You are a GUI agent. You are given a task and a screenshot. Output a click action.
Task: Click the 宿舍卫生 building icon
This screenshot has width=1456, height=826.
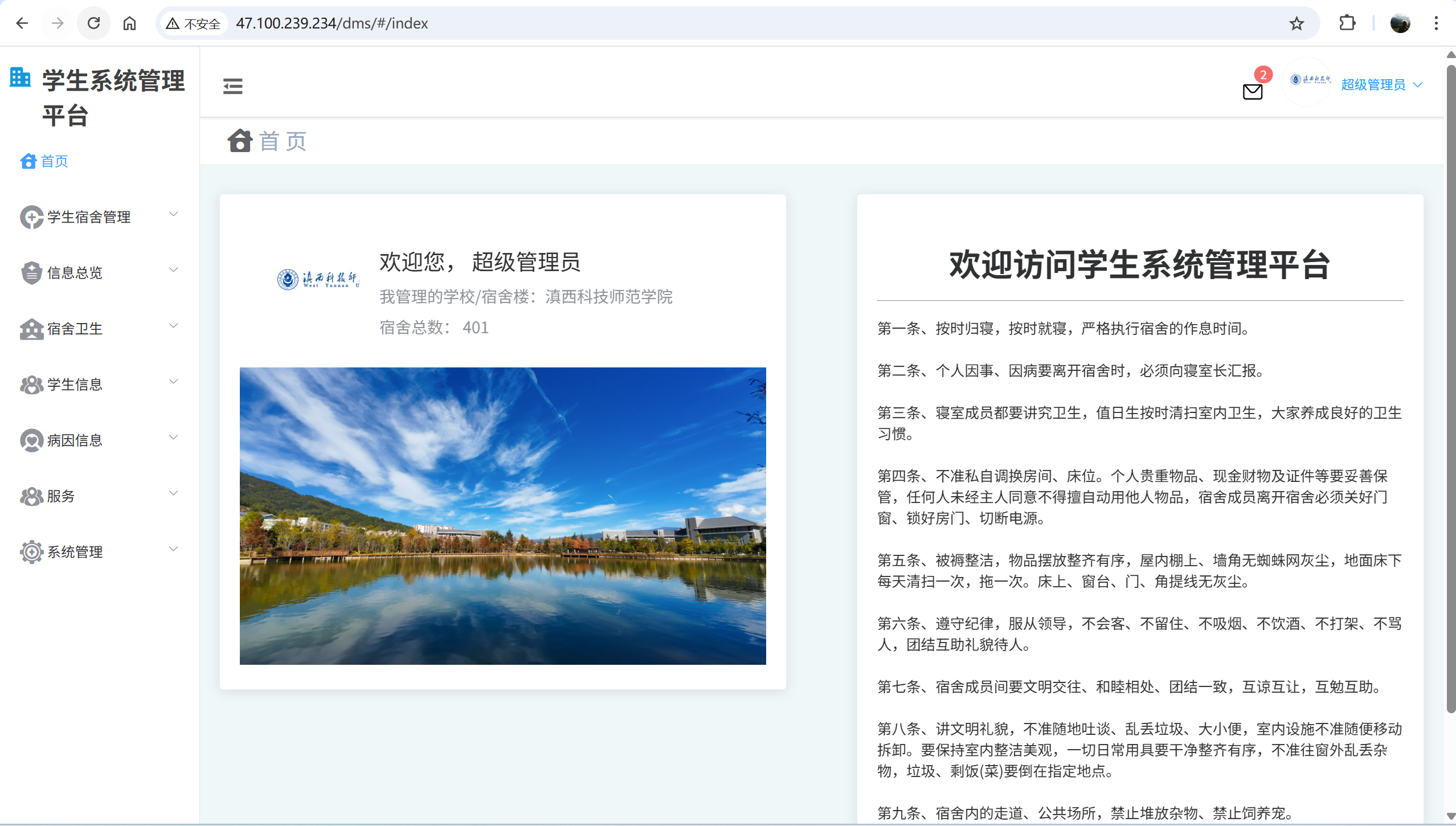point(31,329)
